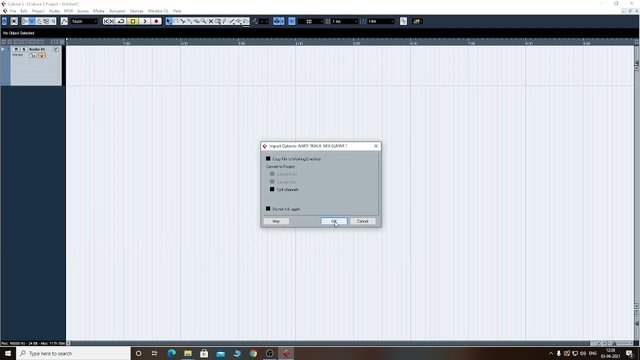Open the color selector dropdown in toolbar
This screenshot has height=360, width=640.
click(417, 21)
